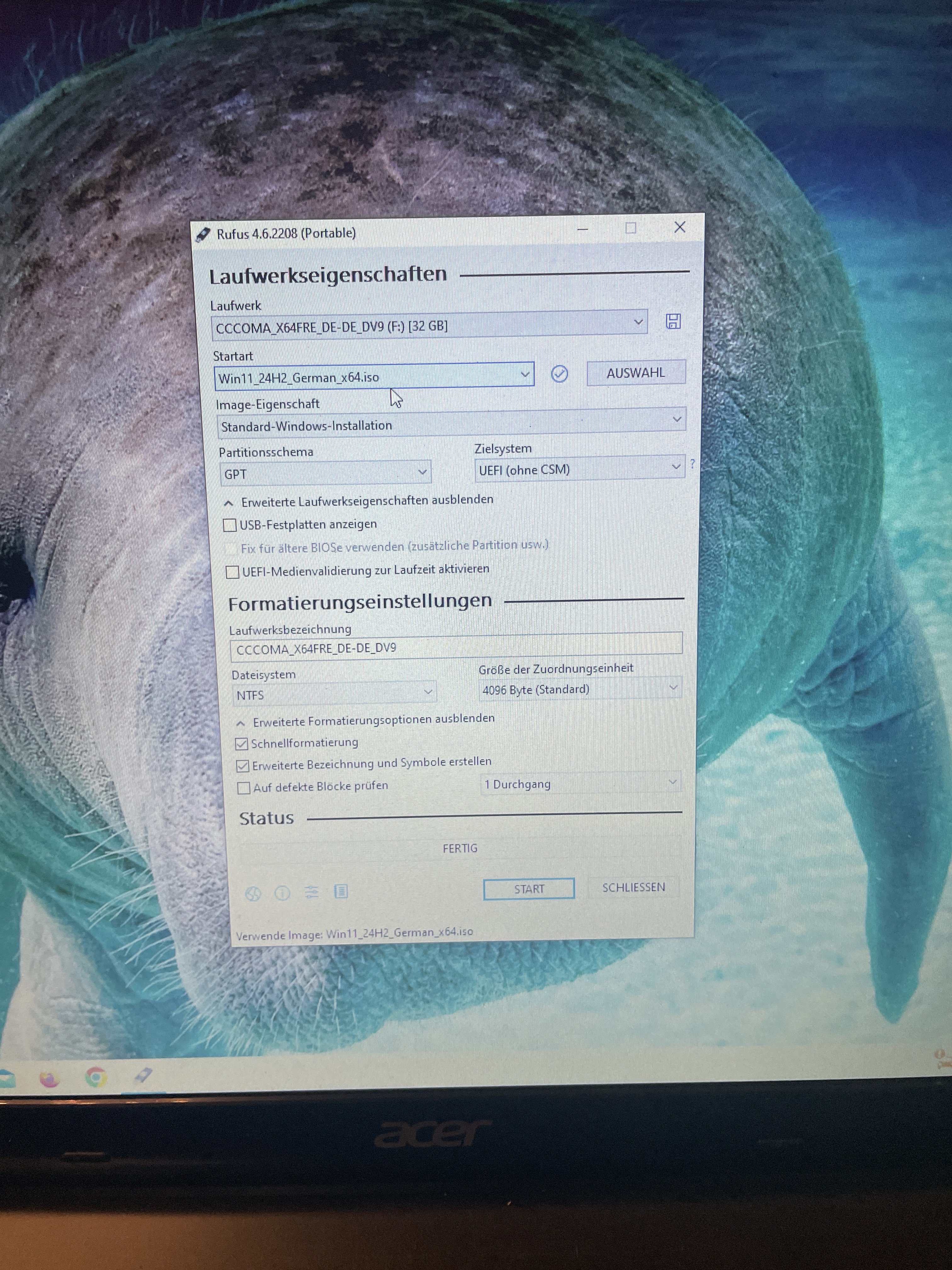Open Firefox from the taskbar

[50, 1079]
